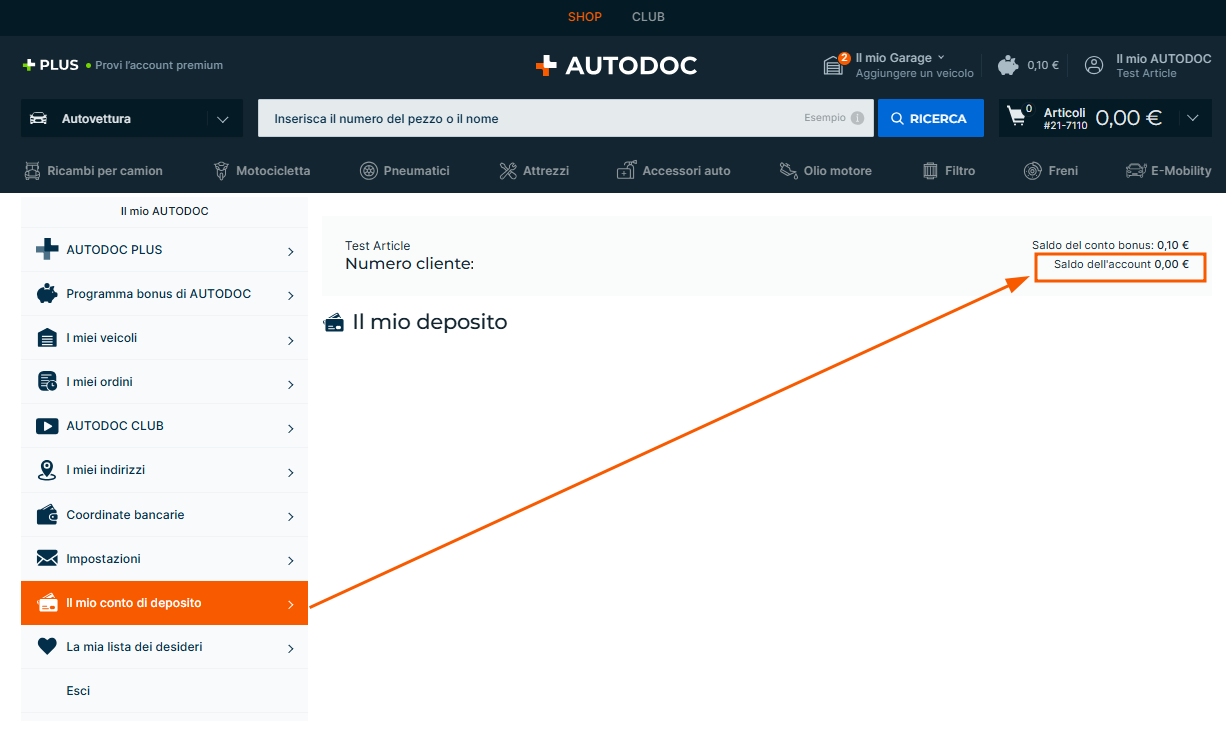Image resolution: width=1226 pixels, height=735 pixels.
Task: Click the garage icon with badge
Action: point(834,65)
